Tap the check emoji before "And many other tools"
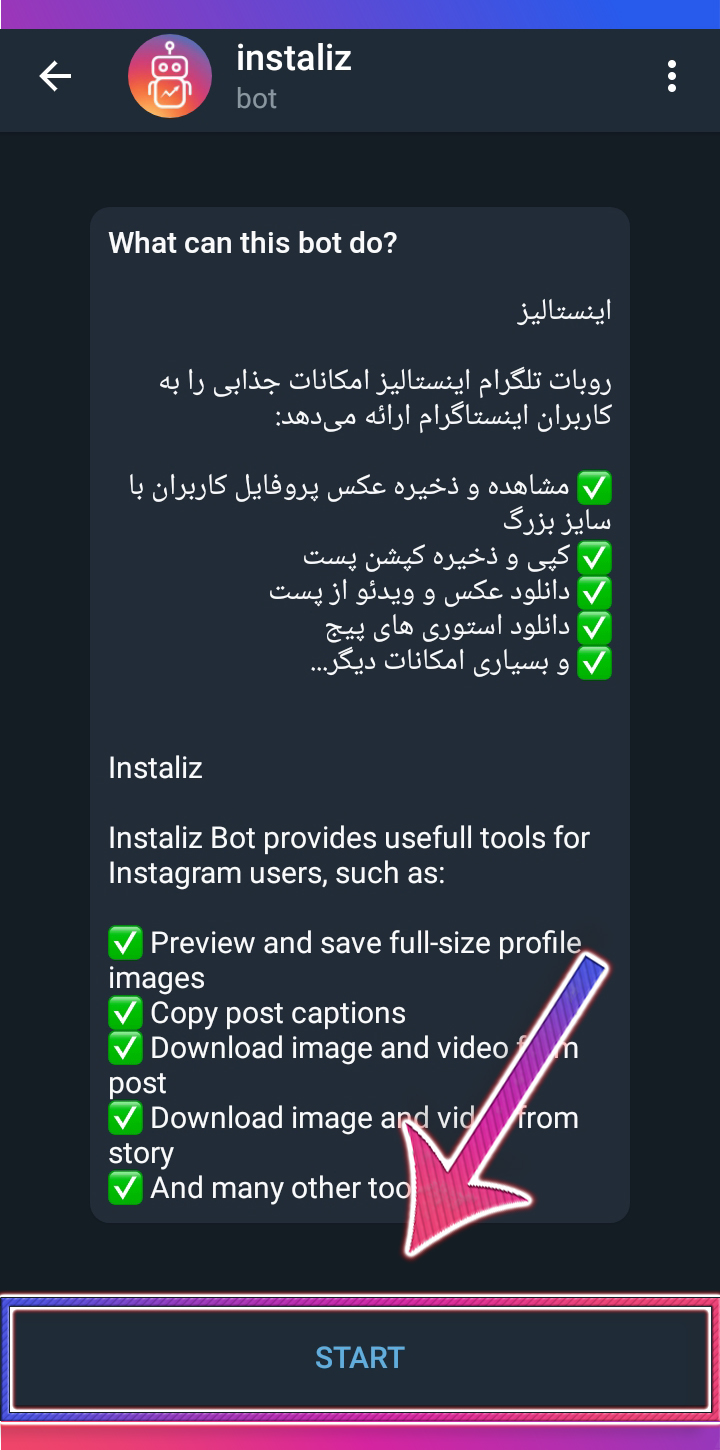 coord(125,1188)
